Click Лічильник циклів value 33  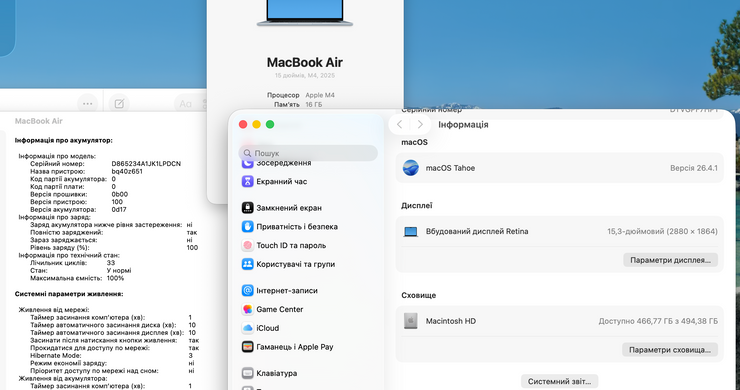(x=110, y=263)
